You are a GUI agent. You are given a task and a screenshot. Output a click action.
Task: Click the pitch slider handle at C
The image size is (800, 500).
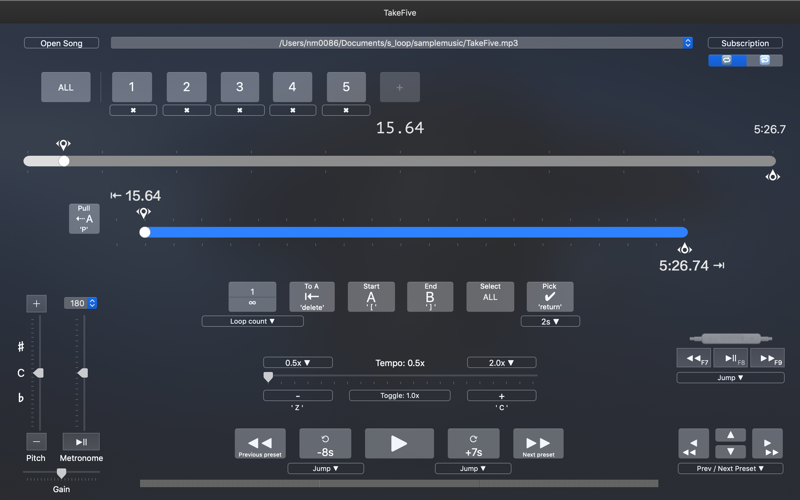pos(39,373)
